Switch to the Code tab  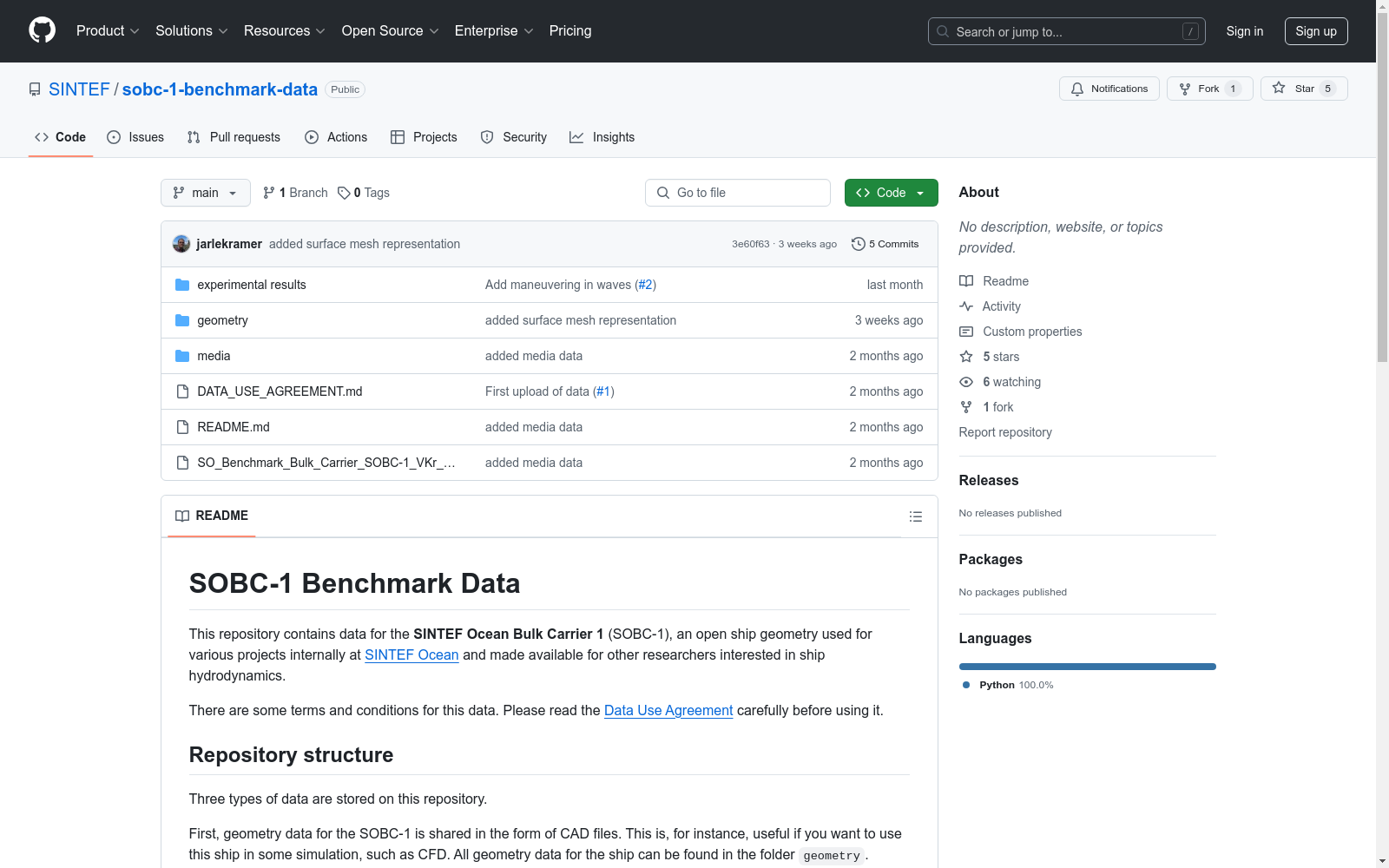point(61,137)
